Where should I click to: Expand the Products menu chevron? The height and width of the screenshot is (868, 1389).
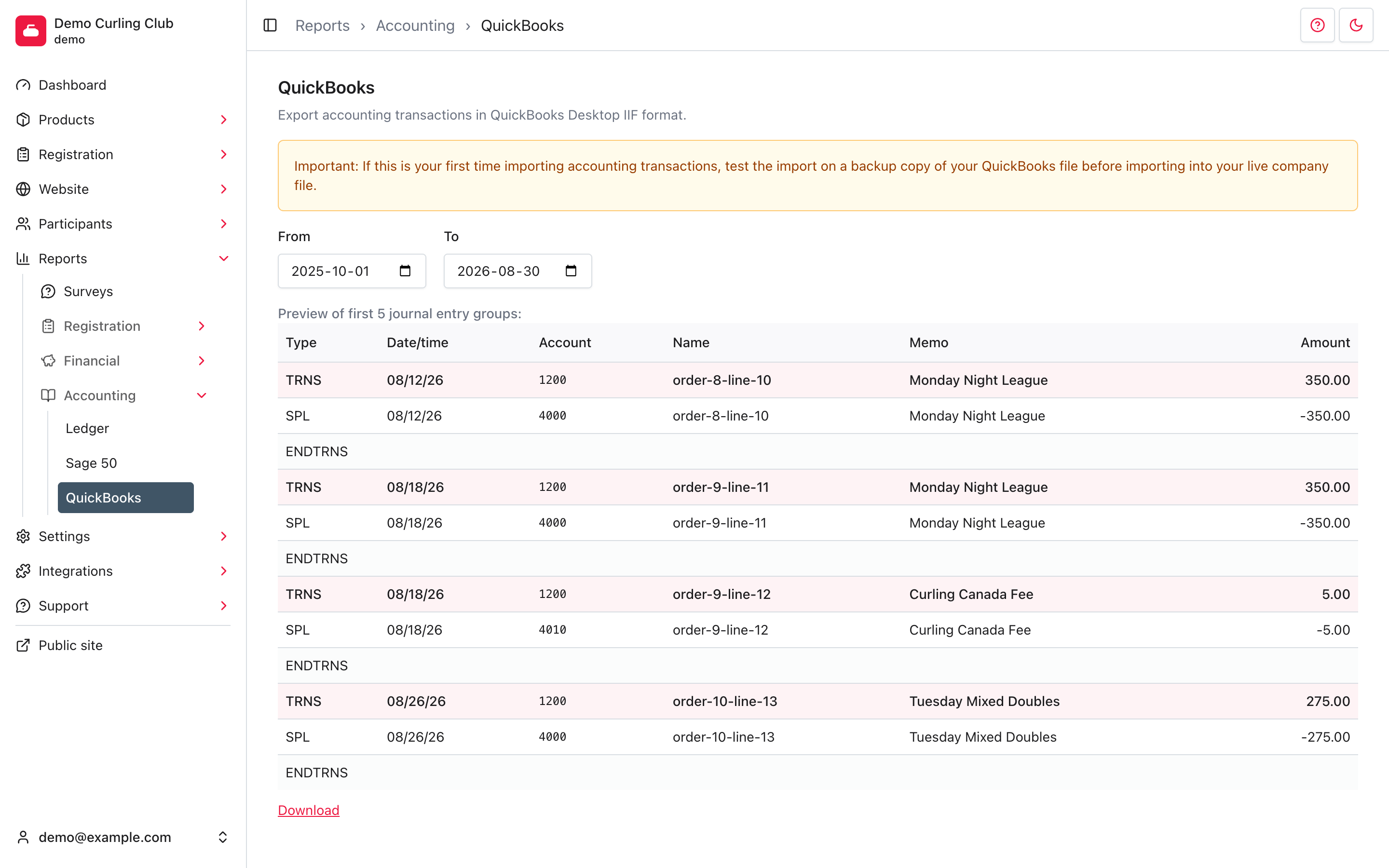[x=224, y=120]
